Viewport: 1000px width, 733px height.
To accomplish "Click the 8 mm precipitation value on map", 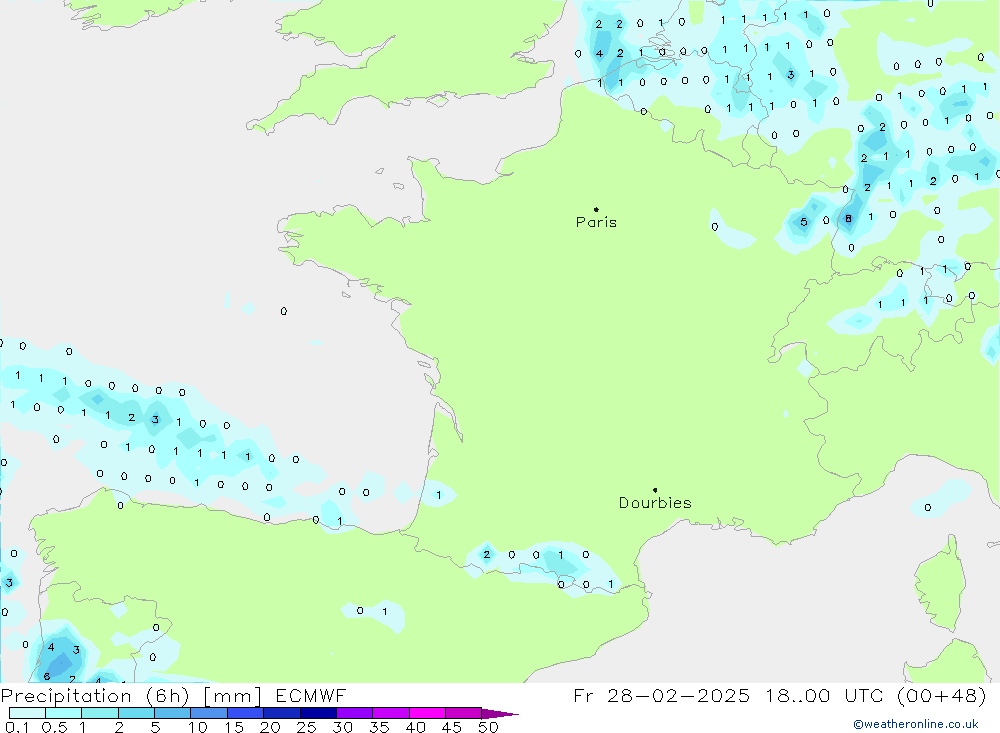I will pos(848,219).
